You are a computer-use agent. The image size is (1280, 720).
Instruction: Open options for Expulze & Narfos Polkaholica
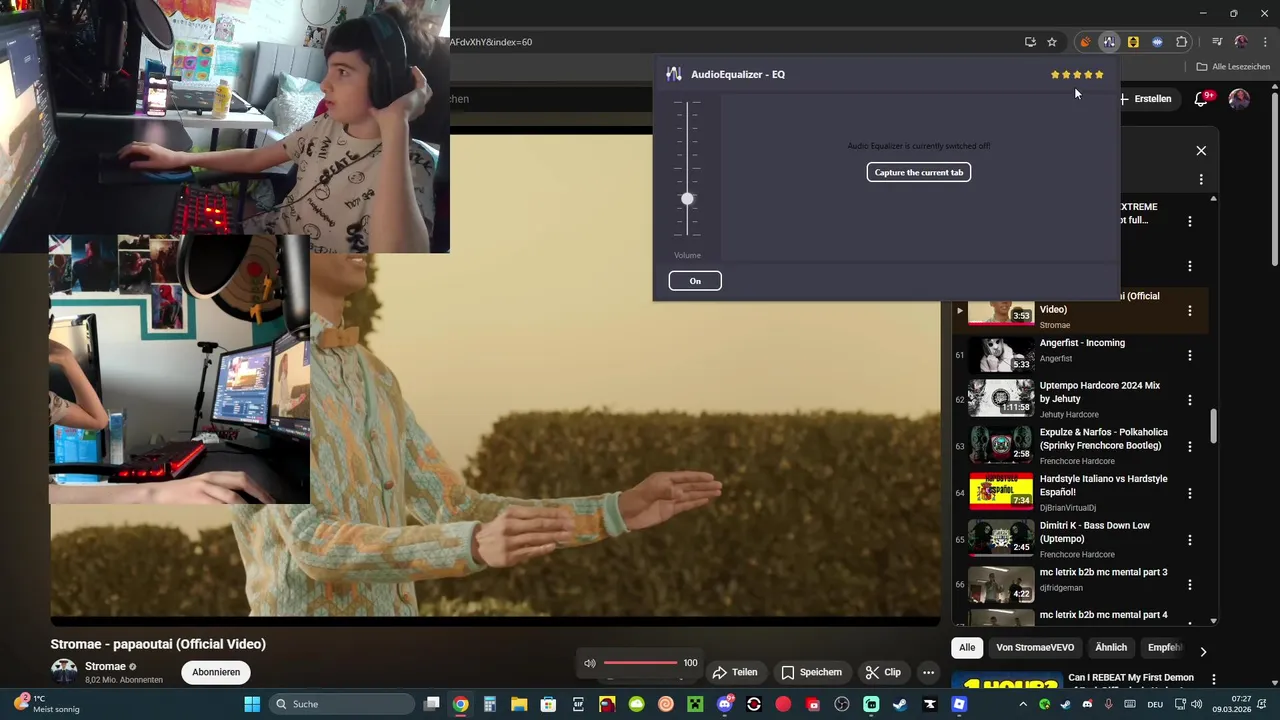click(x=1190, y=446)
